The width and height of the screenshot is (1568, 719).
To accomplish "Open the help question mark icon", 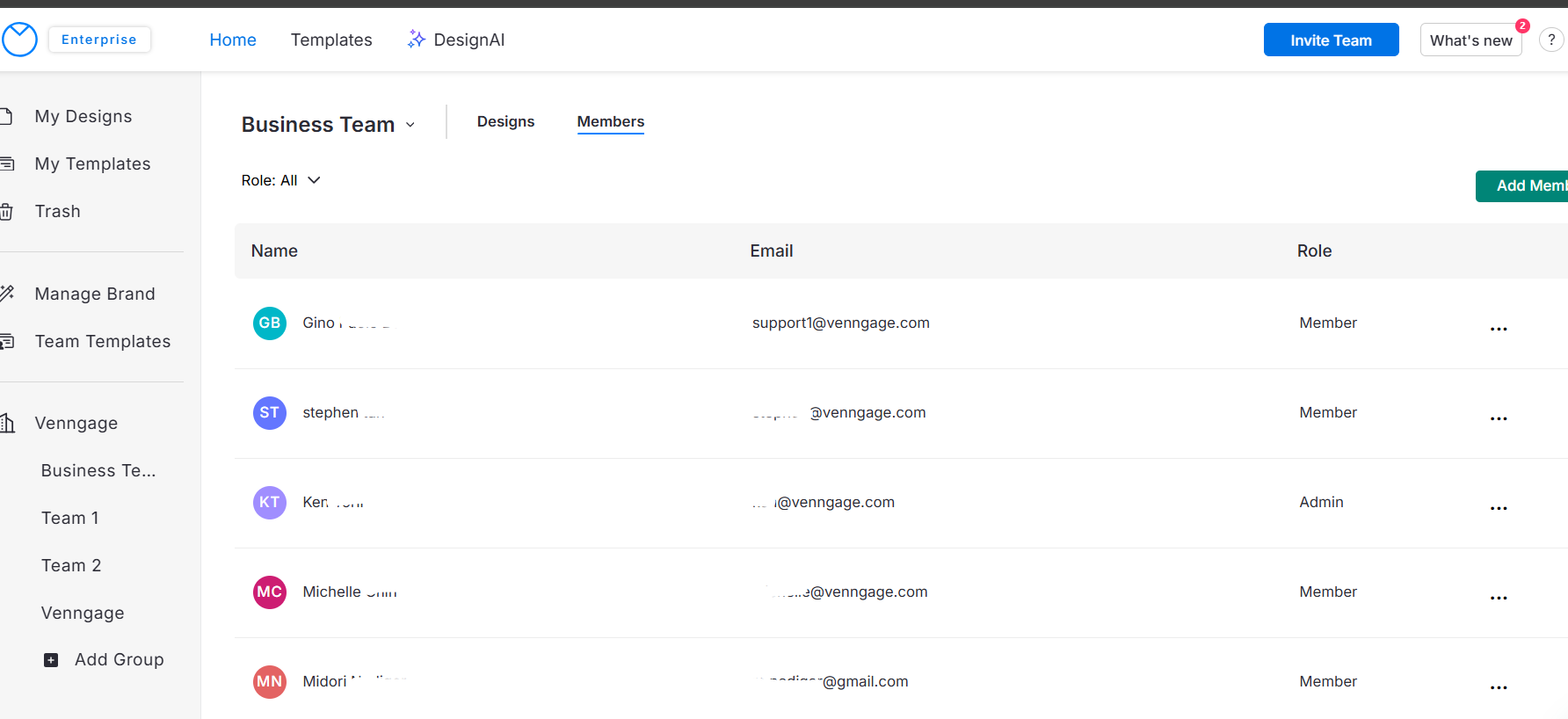I will pyautogui.click(x=1551, y=40).
